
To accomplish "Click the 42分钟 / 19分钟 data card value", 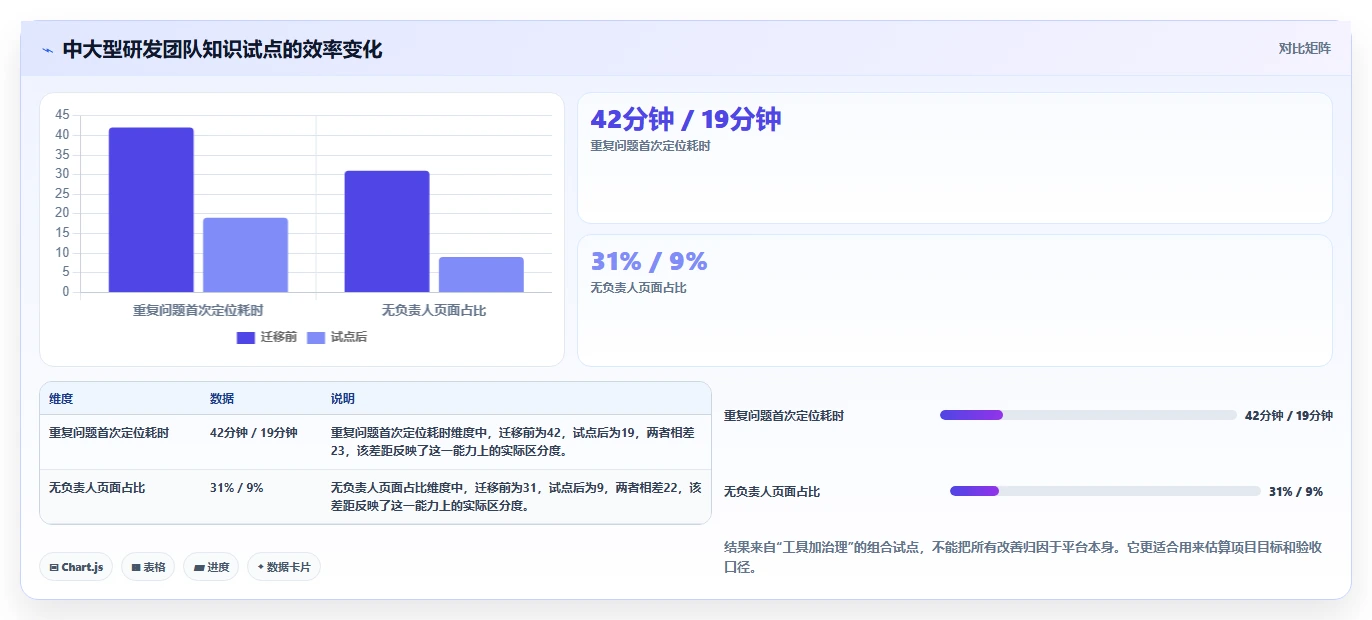I will (686, 120).
